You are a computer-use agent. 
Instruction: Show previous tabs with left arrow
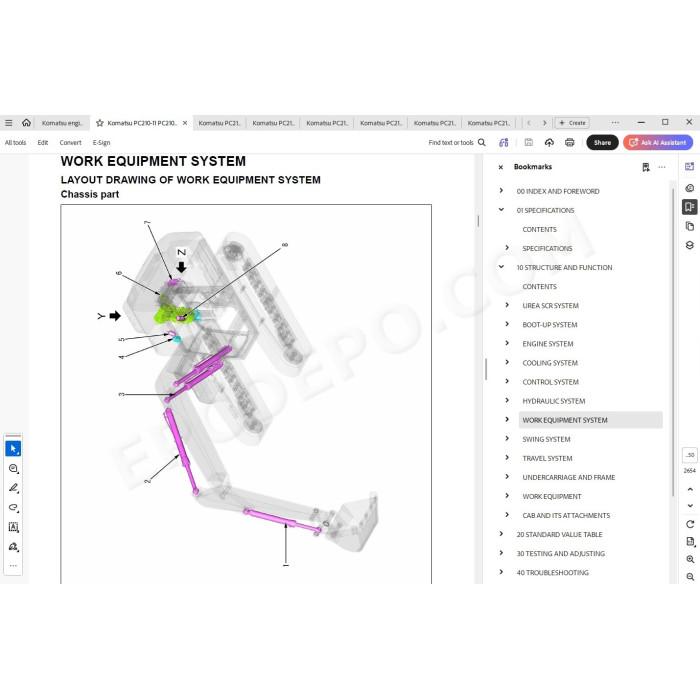coord(529,123)
